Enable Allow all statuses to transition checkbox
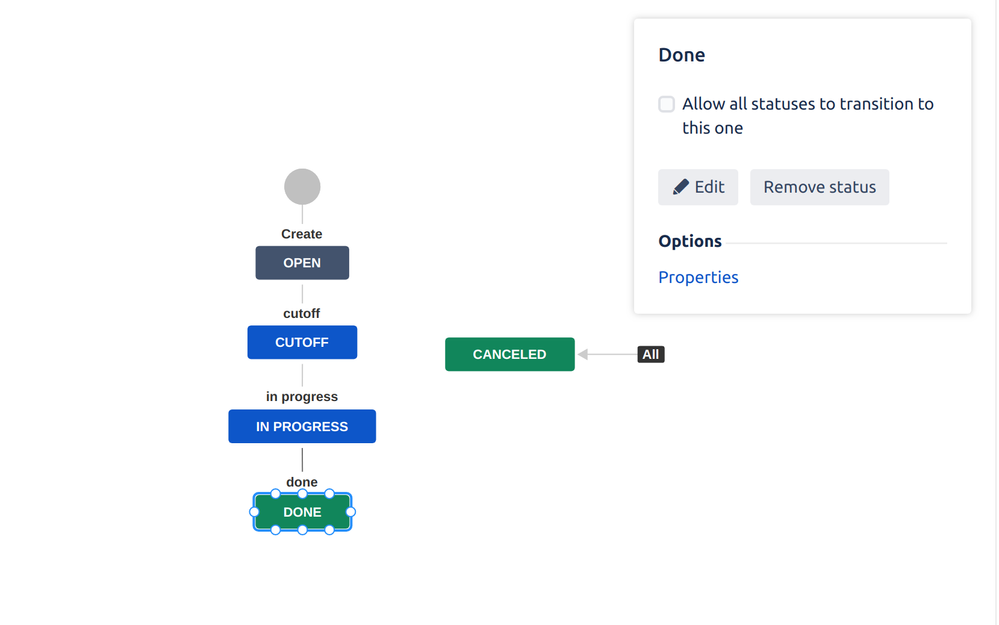Viewport: 999px width, 625px height. click(x=666, y=104)
